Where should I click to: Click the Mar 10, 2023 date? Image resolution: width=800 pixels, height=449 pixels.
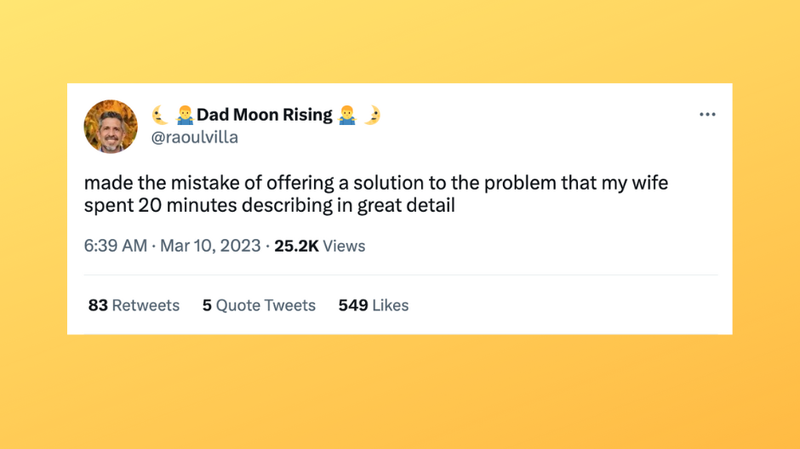210,246
